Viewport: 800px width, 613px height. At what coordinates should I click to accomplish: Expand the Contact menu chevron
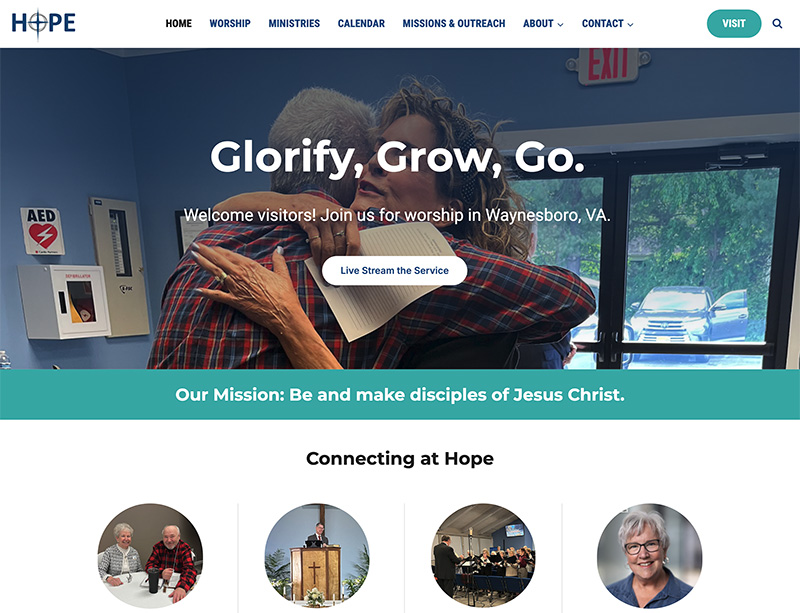pos(630,24)
